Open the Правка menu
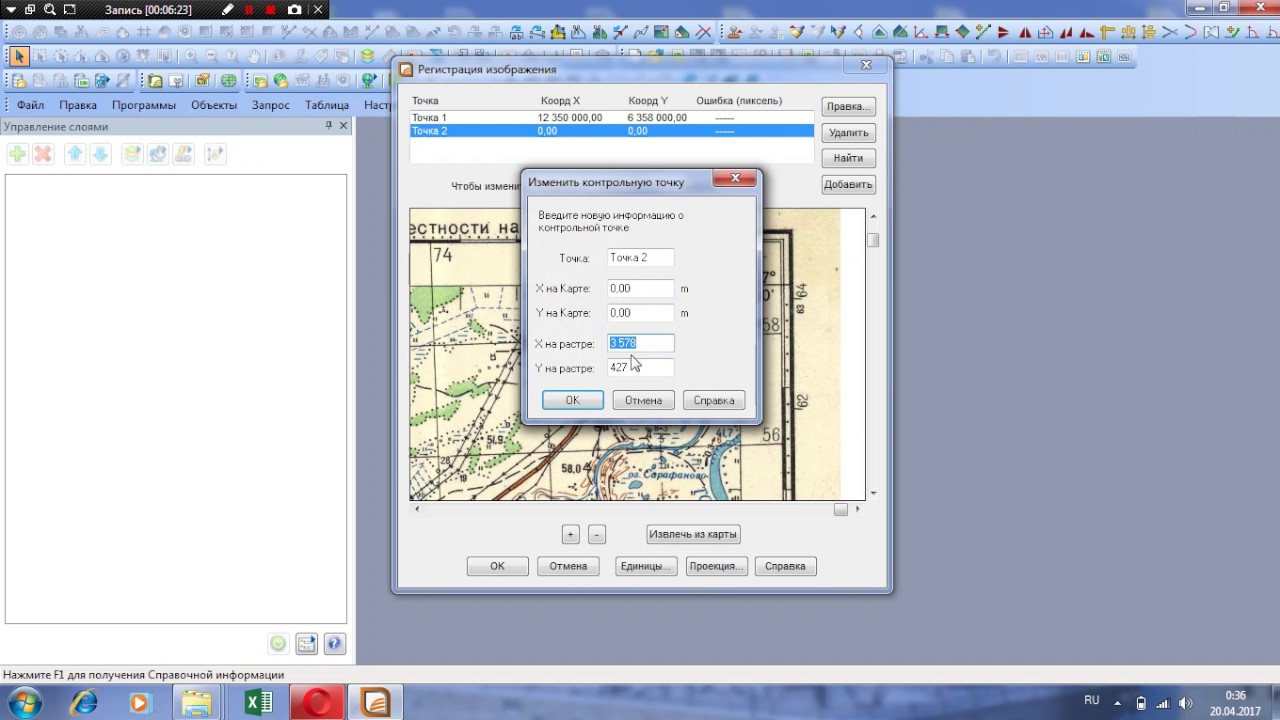 tap(78, 105)
